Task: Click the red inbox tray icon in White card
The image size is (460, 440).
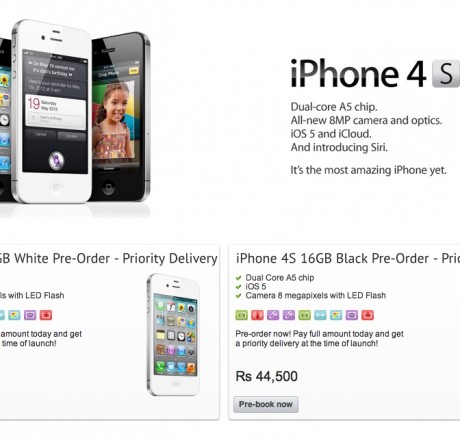Action: [x=46, y=315]
